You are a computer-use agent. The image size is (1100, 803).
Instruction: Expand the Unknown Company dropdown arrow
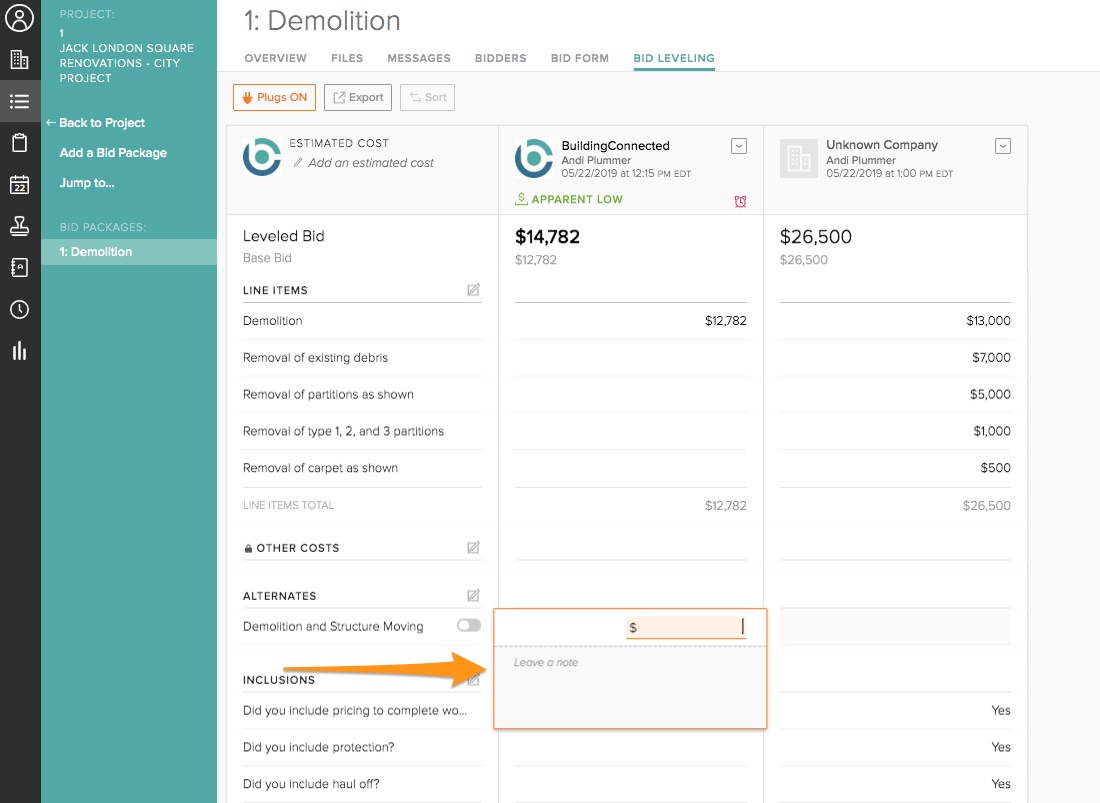[x=1003, y=146]
